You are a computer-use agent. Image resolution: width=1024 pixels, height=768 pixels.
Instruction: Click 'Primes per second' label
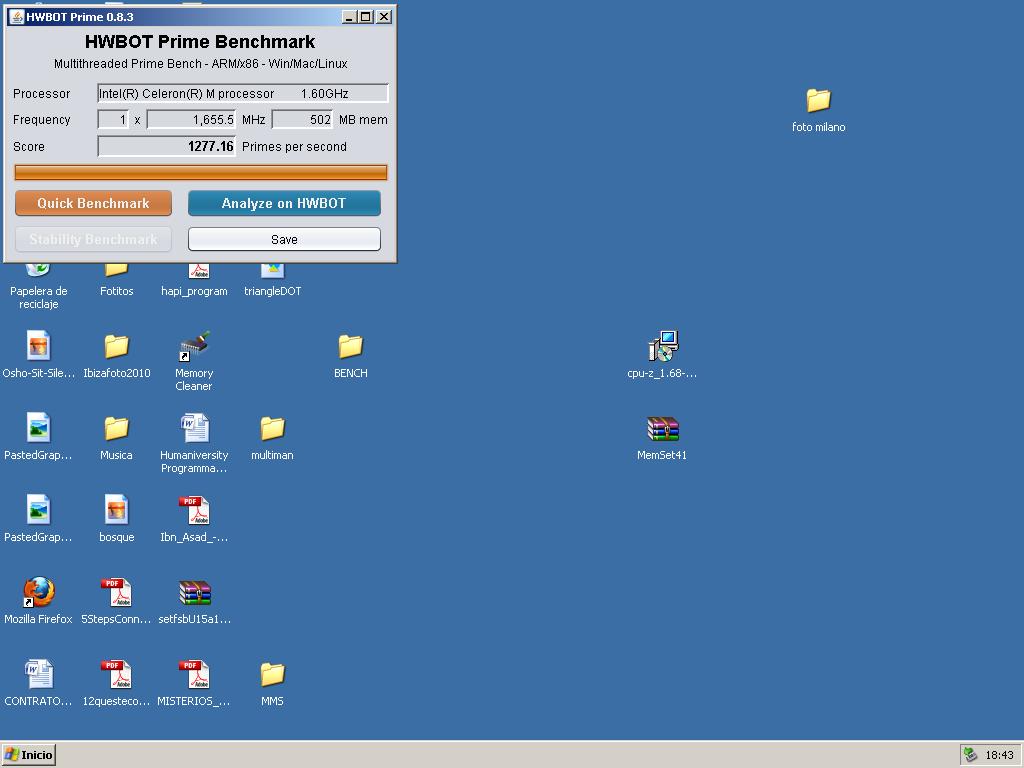(294, 146)
